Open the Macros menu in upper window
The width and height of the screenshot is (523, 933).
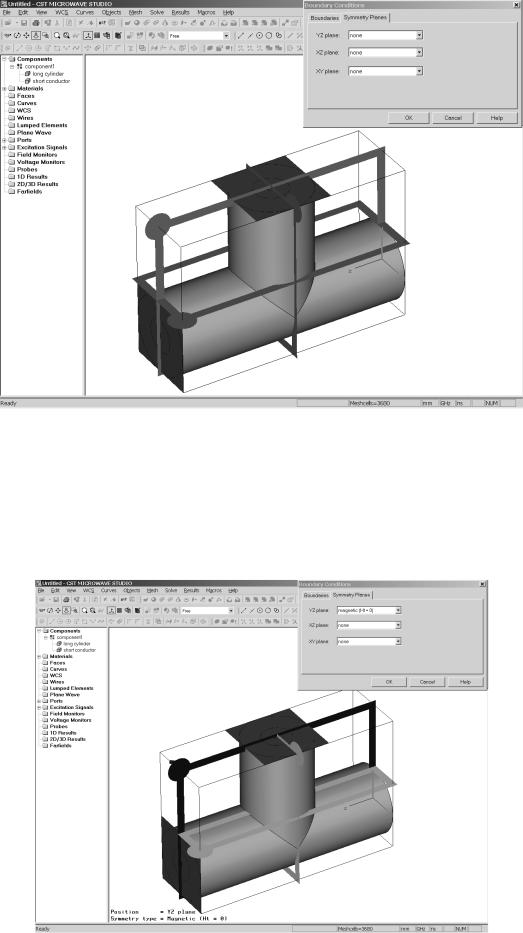click(x=206, y=12)
